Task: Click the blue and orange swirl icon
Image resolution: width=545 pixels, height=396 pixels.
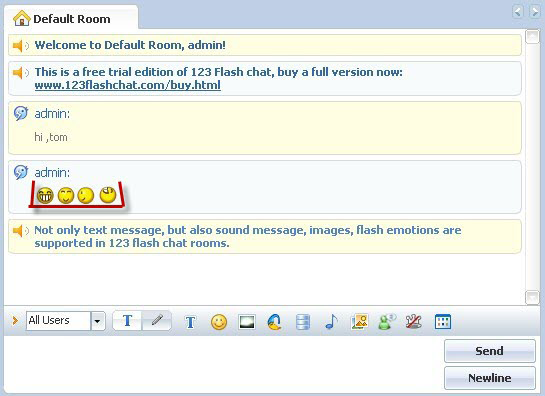Action: [275, 322]
